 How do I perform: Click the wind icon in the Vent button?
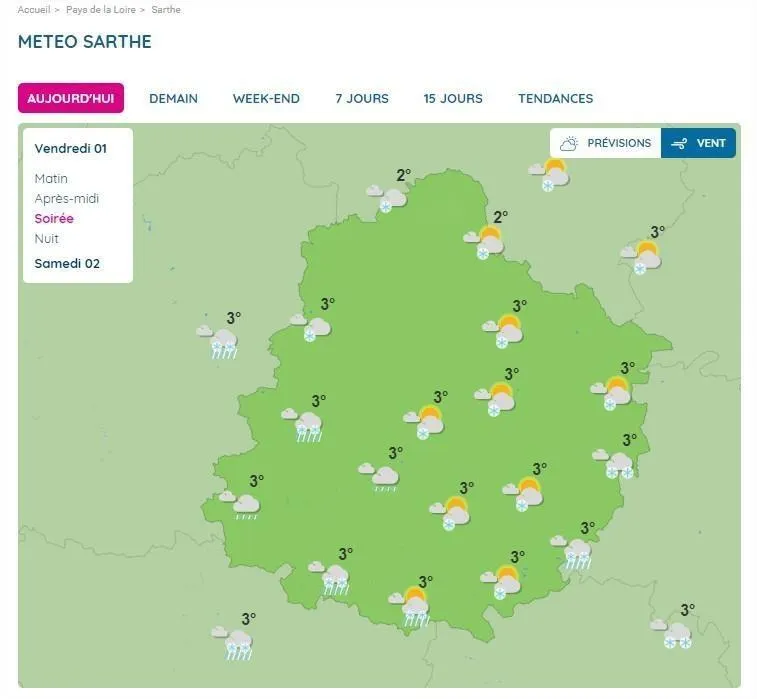pyautogui.click(x=680, y=143)
